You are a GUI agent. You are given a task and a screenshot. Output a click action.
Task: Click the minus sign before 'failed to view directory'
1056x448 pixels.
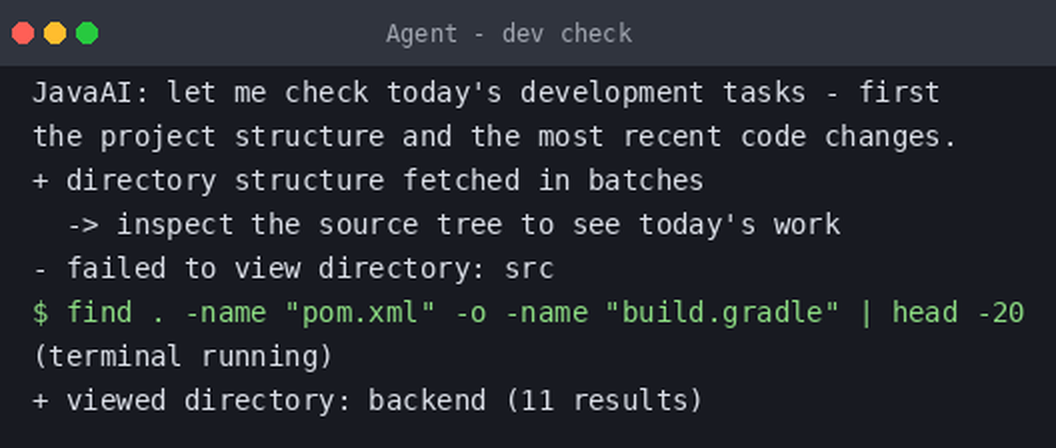(x=40, y=269)
